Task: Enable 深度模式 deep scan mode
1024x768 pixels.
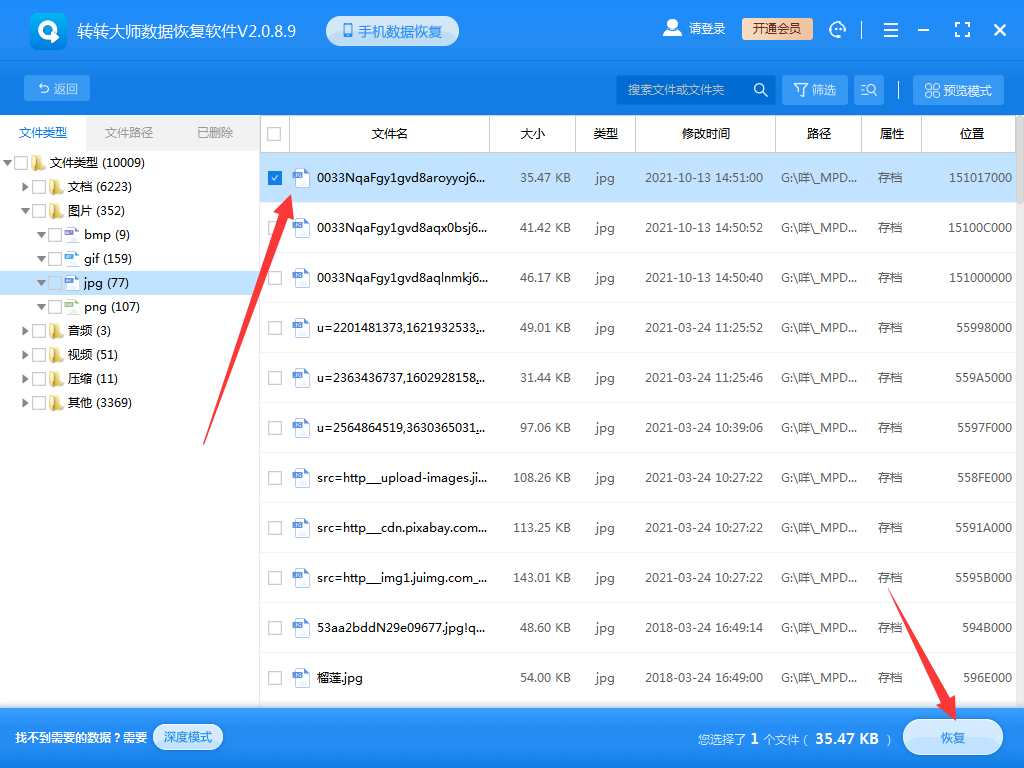Action: [187, 736]
